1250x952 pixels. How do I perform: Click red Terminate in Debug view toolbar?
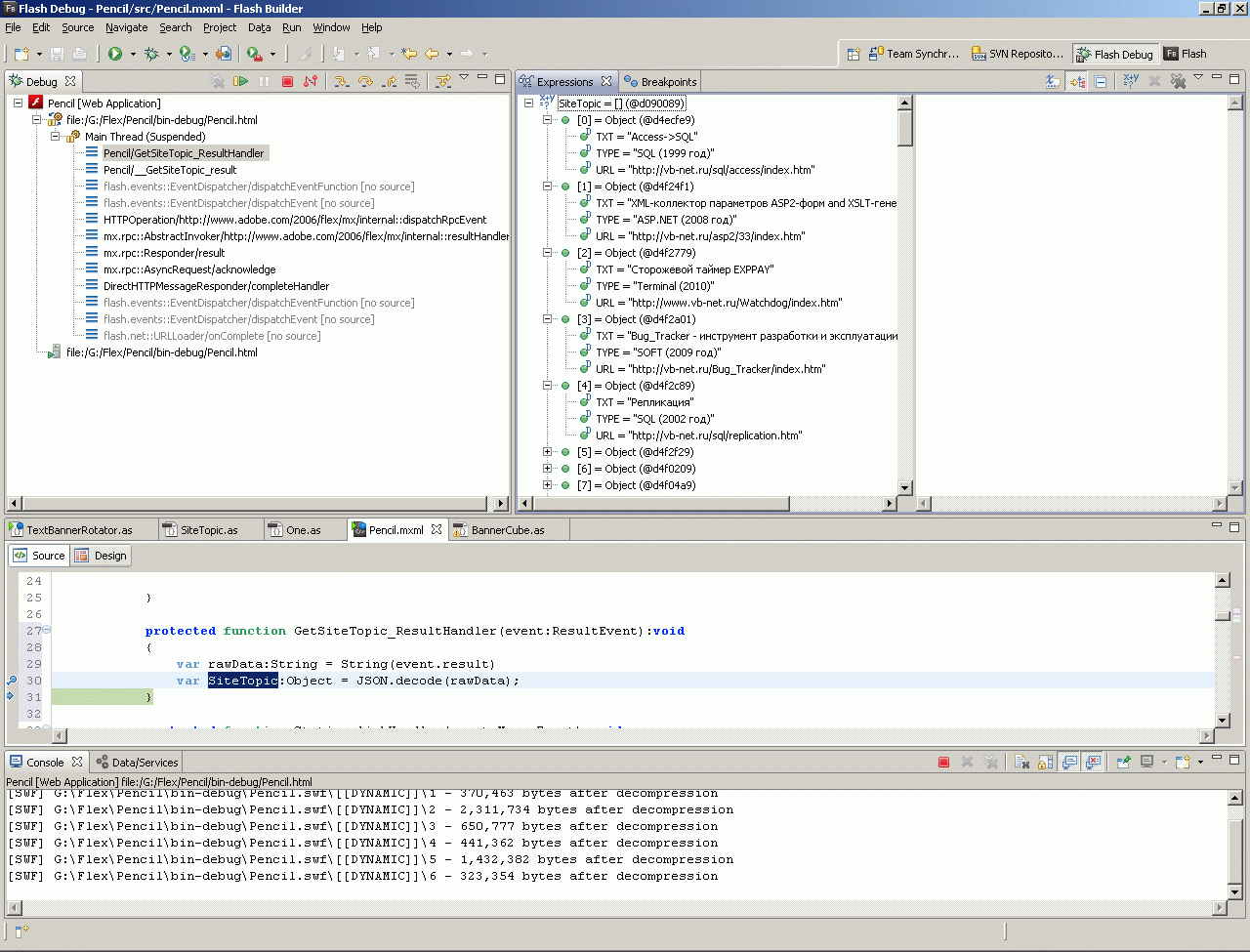tap(287, 81)
